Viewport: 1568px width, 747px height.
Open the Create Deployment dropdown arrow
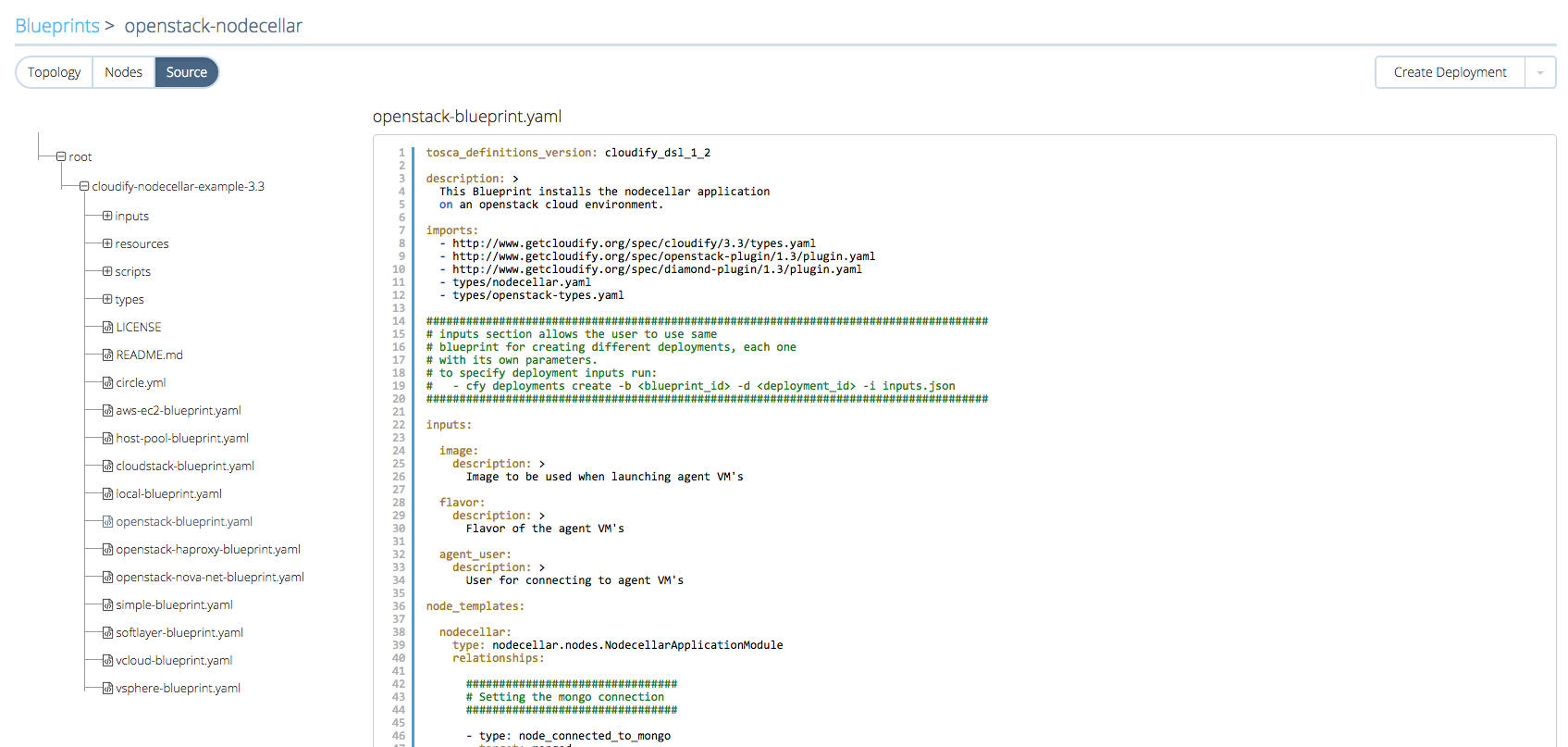(x=1540, y=72)
